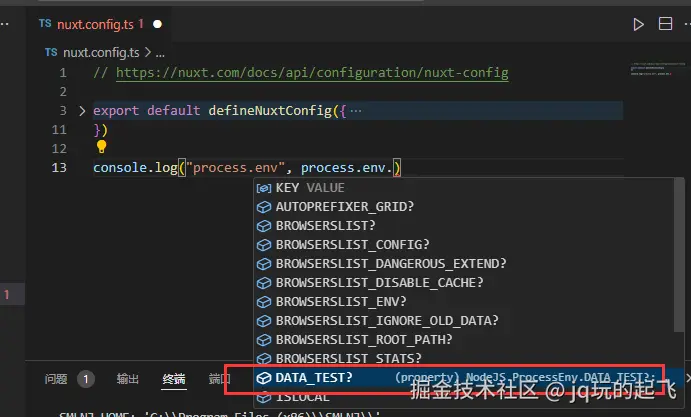The height and width of the screenshot is (417, 691).
Task: Click line number 13 in the gutter
Action: (x=59, y=168)
